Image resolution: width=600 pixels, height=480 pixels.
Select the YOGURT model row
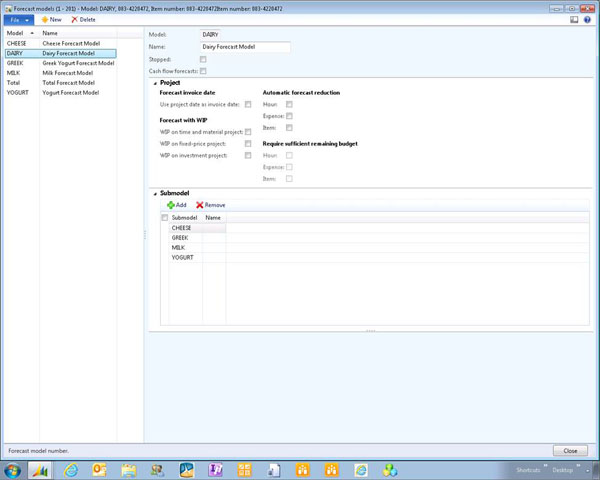pyautogui.click(x=60, y=93)
